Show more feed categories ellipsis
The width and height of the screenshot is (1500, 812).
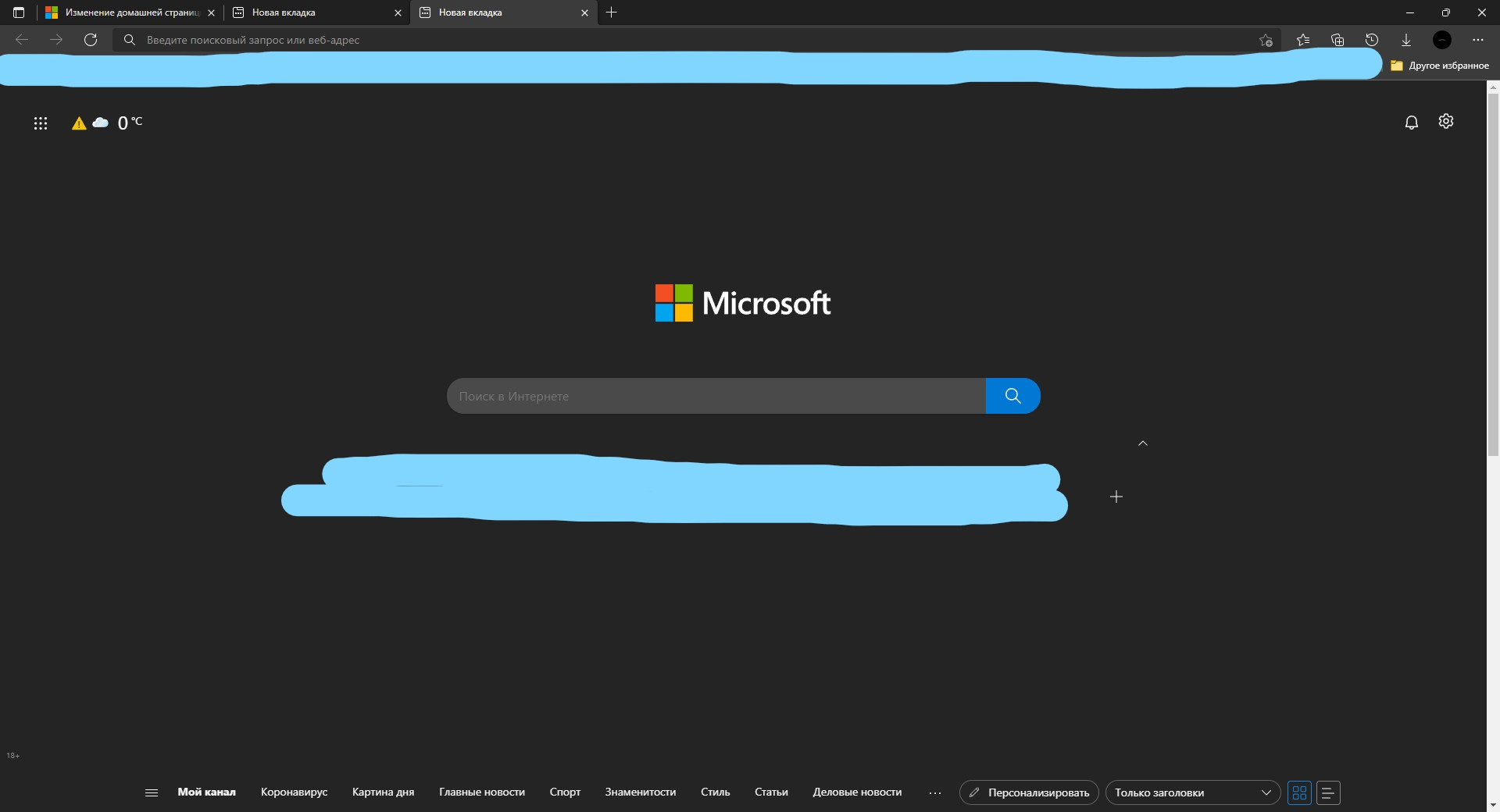935,792
